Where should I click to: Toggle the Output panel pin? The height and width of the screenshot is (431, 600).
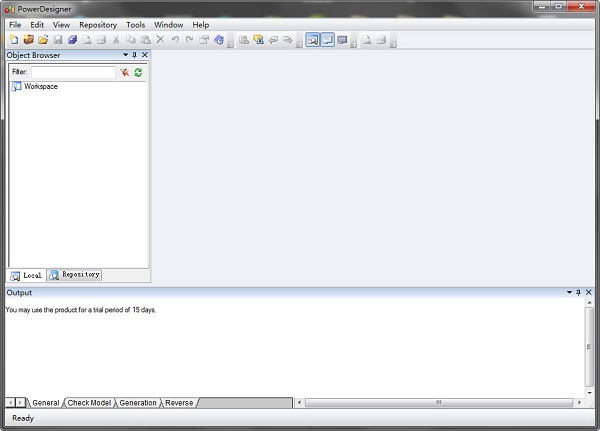(x=578, y=292)
